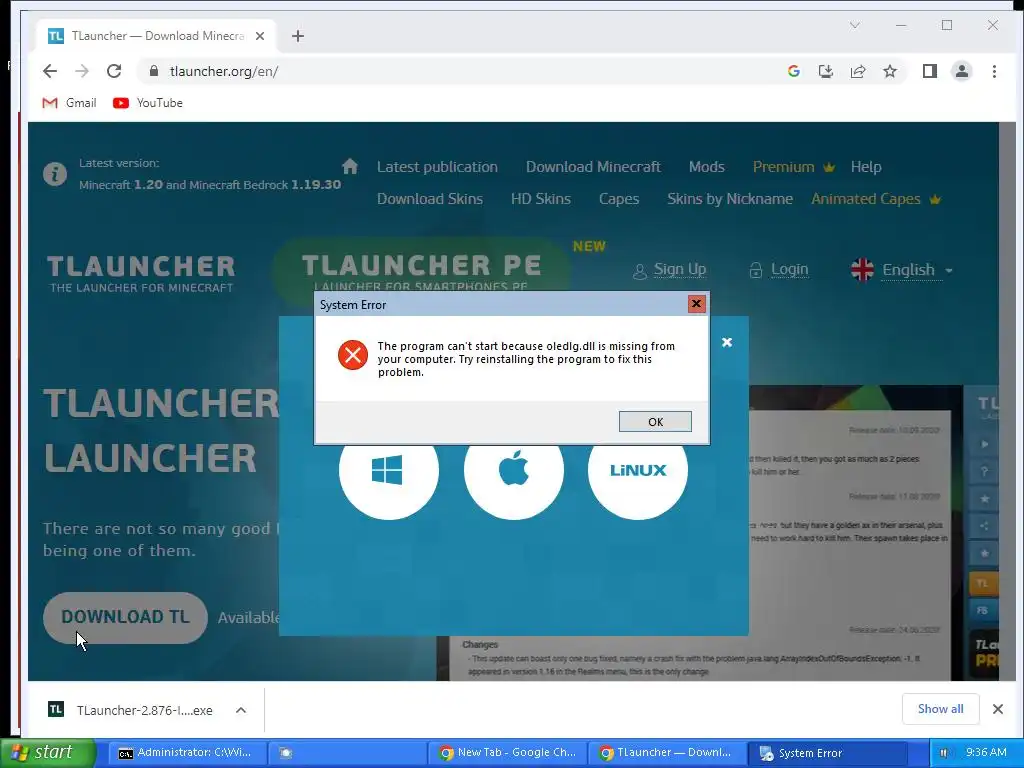Open the Mods menu item
Viewport: 1024px width, 768px height.
707,167
